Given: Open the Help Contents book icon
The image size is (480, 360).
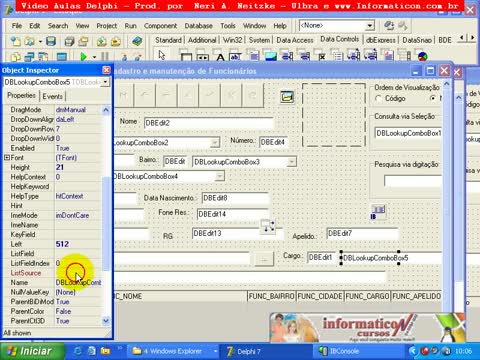Looking at the screenshot, I should pos(137,41).
